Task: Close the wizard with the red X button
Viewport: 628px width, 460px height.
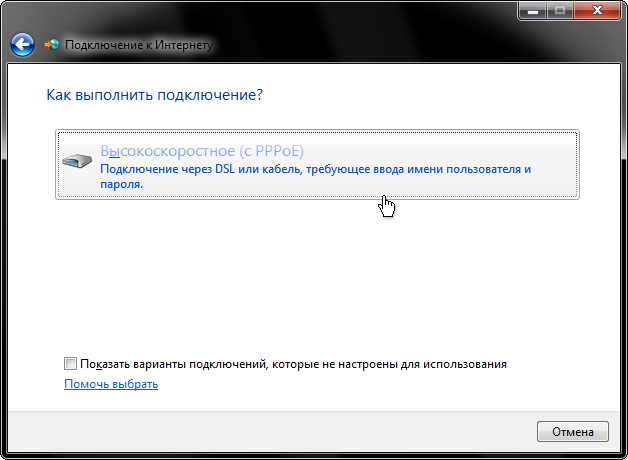Action: pos(597,10)
